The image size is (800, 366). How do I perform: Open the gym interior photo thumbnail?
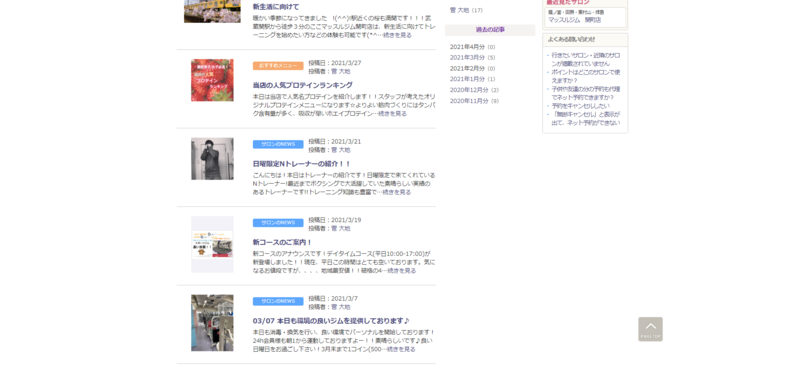click(x=212, y=323)
